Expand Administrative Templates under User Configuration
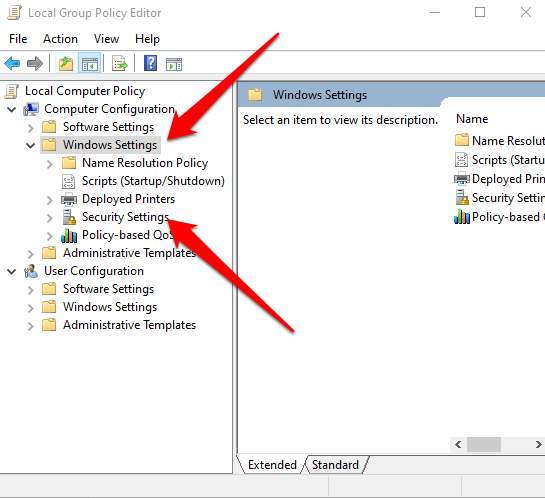Viewport: 545px width, 498px height. [x=31, y=326]
